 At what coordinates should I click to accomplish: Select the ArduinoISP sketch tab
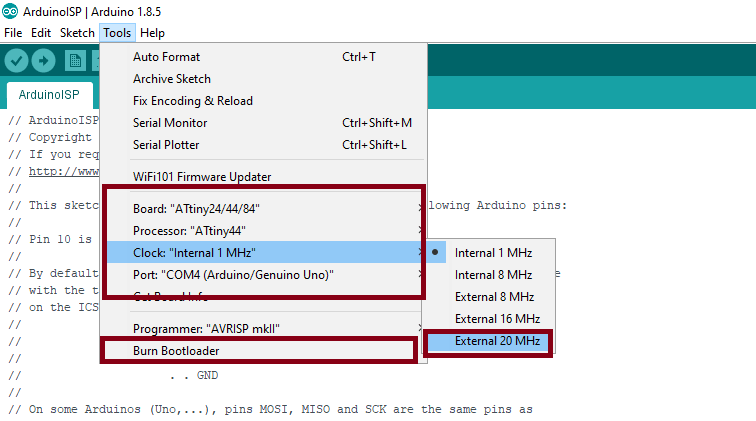49,95
